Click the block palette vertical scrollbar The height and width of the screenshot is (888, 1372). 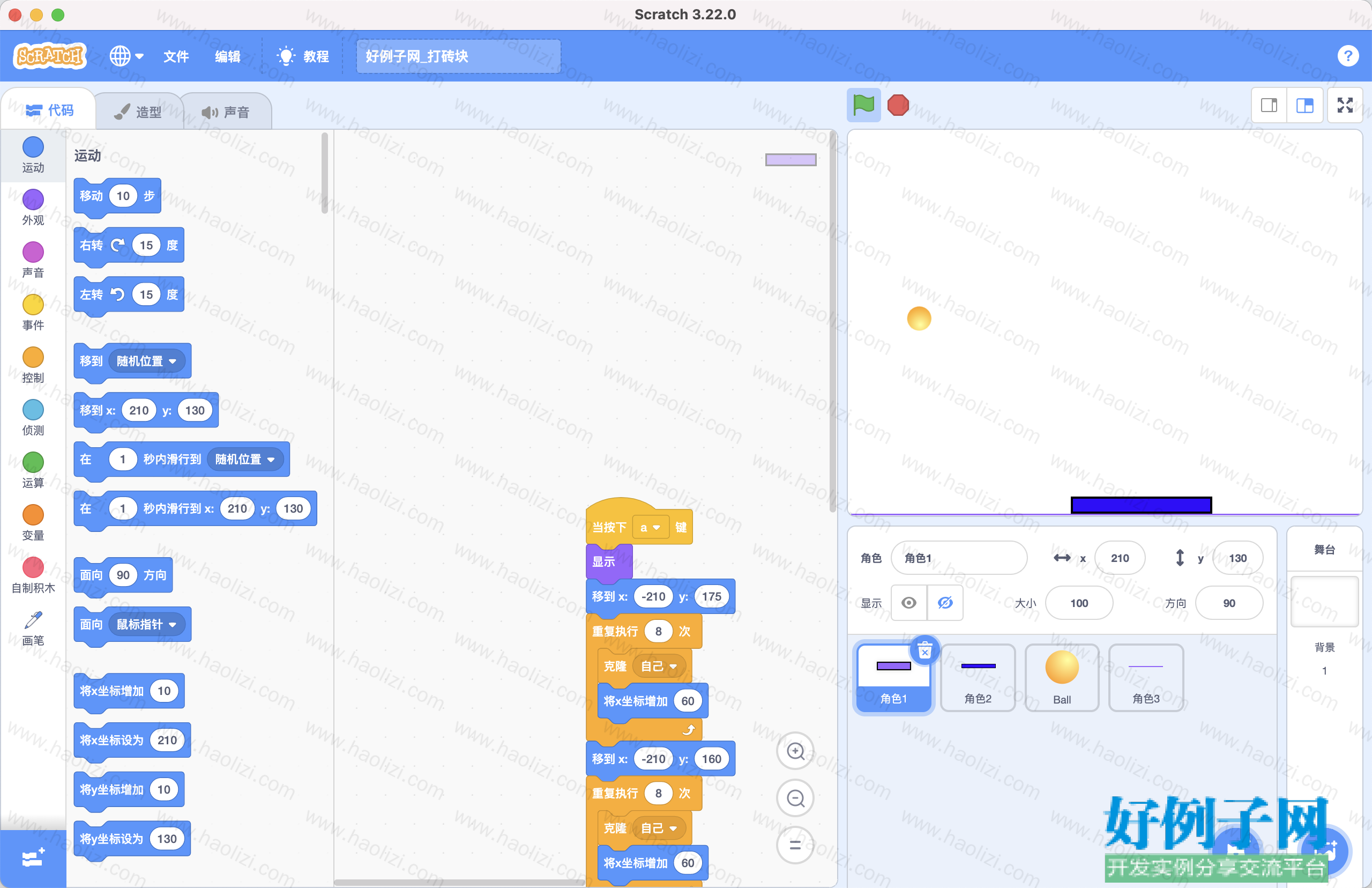tap(324, 173)
